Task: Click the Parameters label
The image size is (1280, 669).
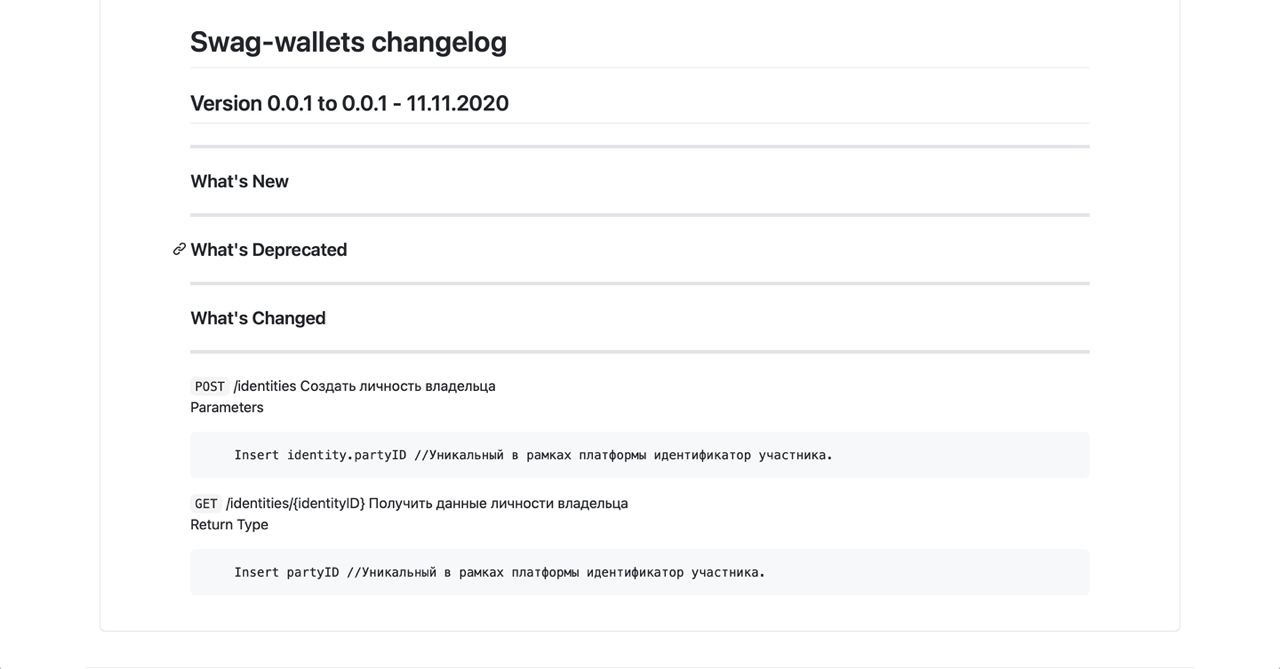Action: coord(227,407)
